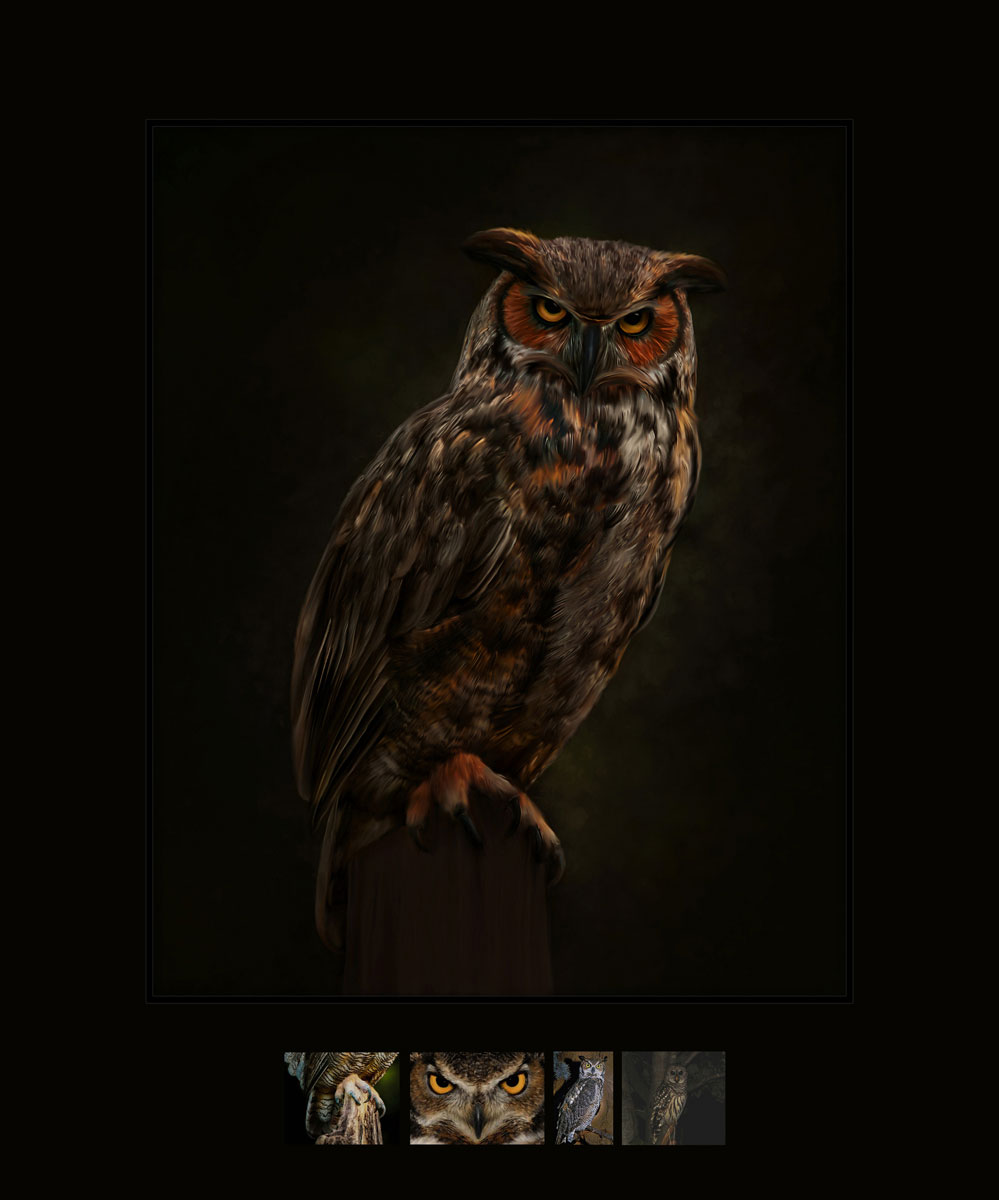999x1200 pixels.
Task: Open the barred owl reference thumbnail
Action: point(674,1097)
